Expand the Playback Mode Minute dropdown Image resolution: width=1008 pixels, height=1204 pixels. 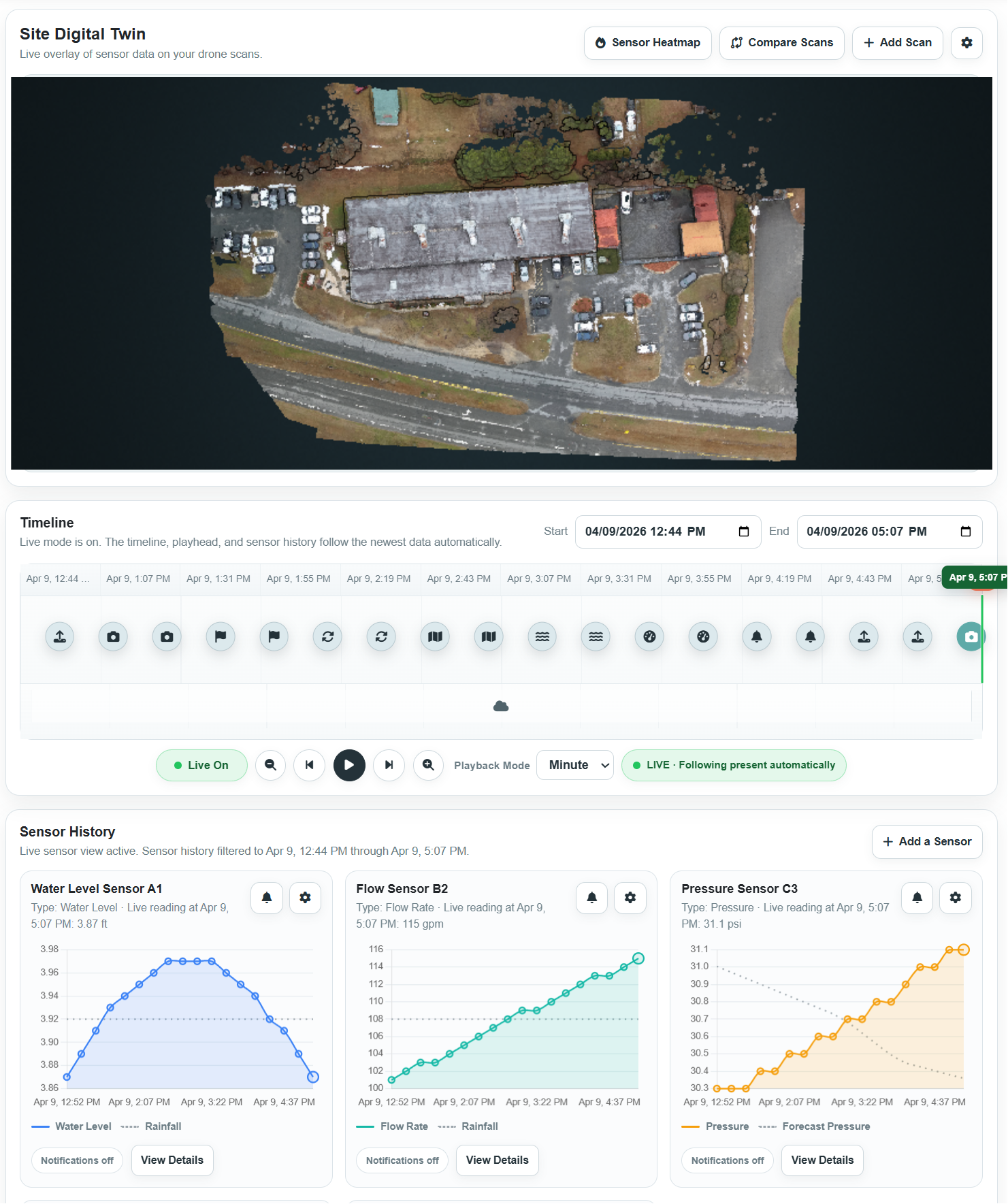(x=575, y=765)
